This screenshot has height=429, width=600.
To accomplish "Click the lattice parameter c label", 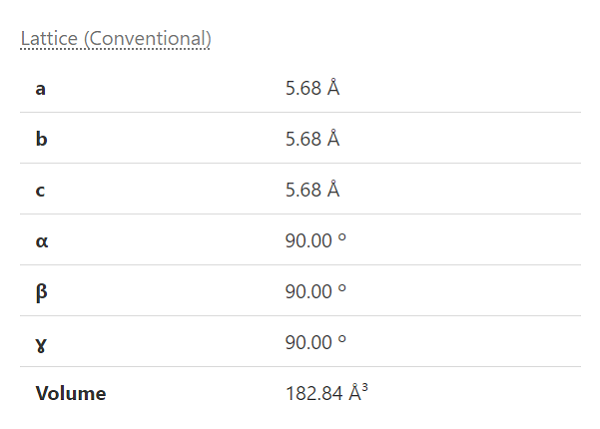I will click(x=41, y=190).
